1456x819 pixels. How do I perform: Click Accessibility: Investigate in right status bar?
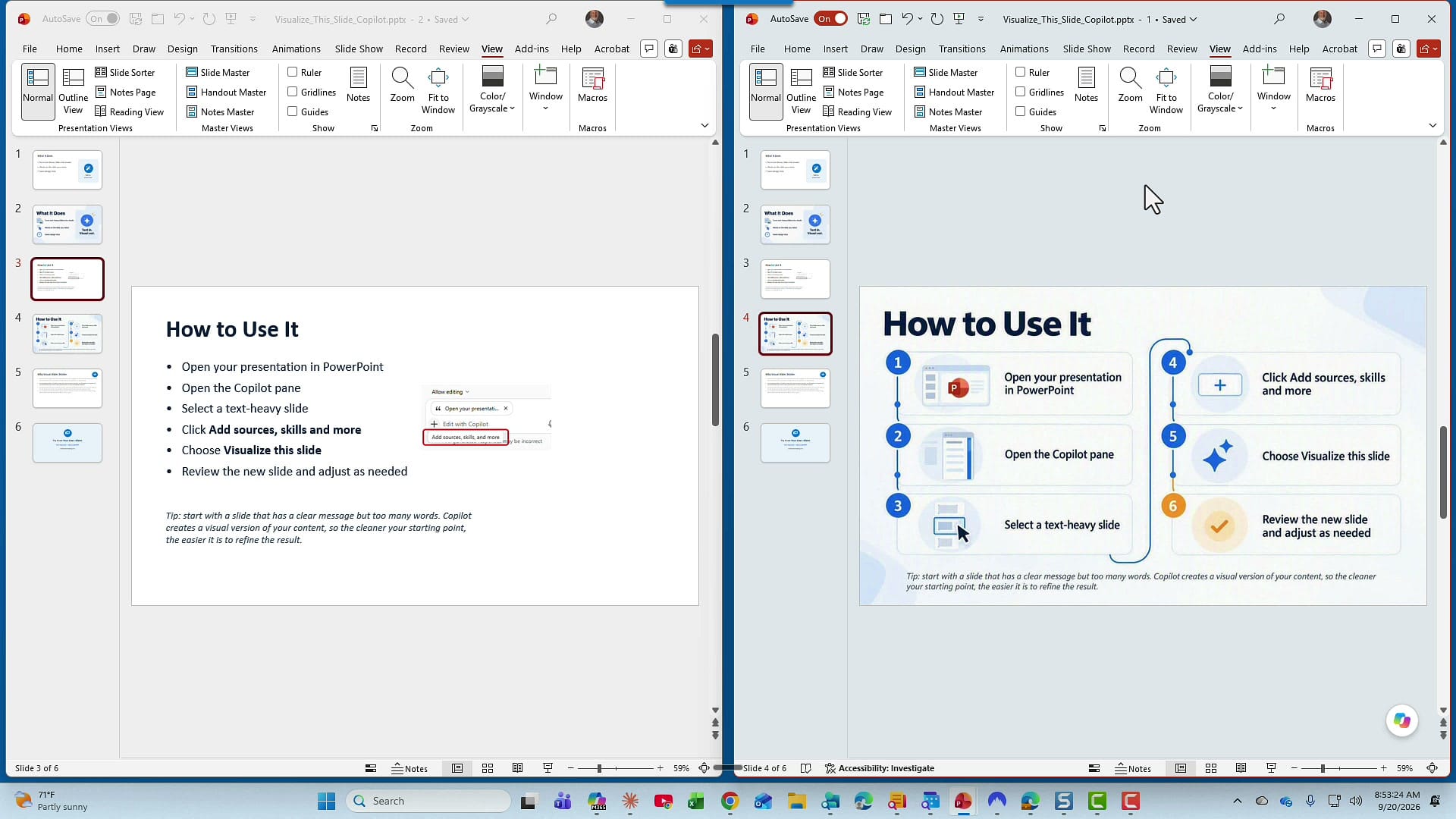coord(880,768)
